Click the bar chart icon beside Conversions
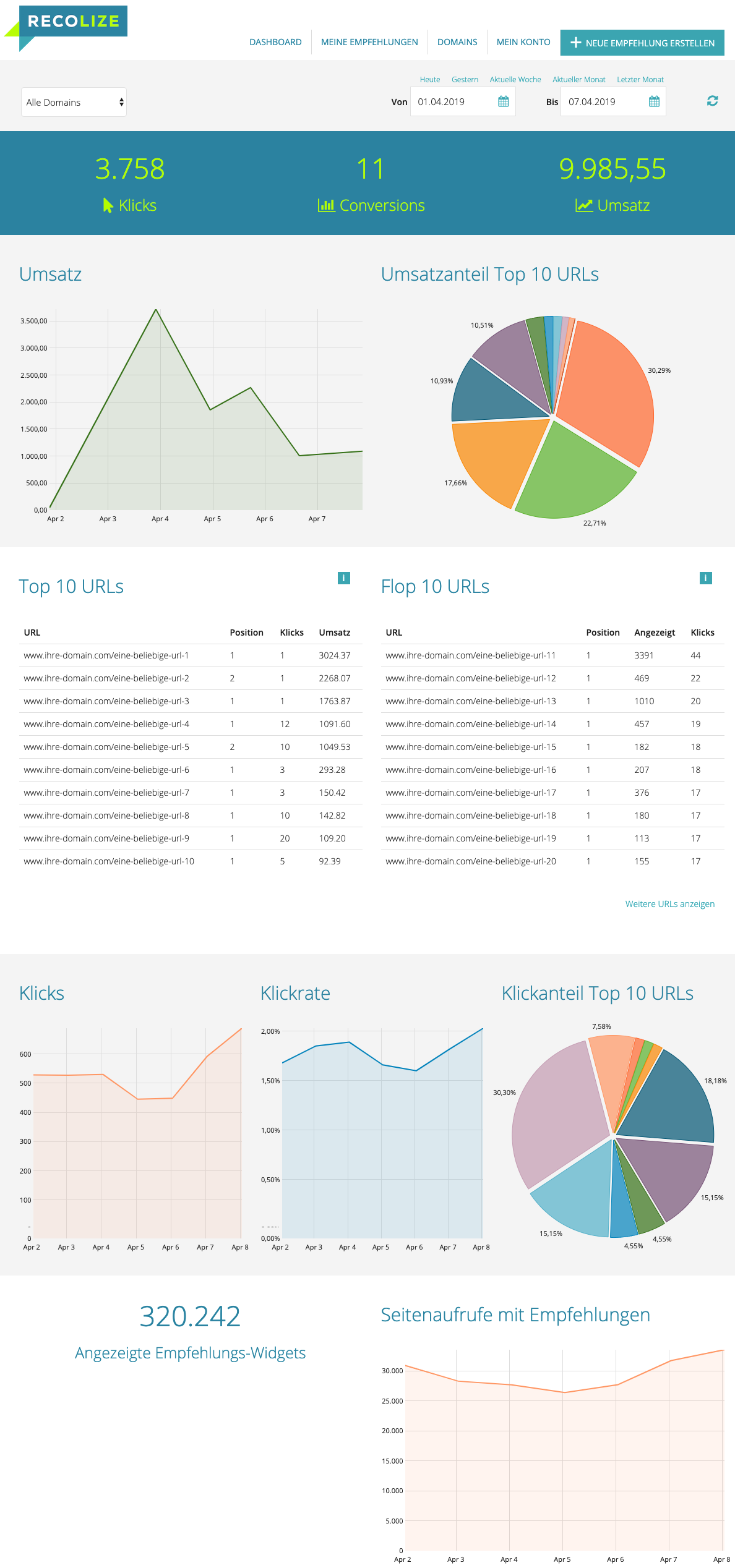The height and width of the screenshot is (1568, 735). pyautogui.click(x=326, y=205)
